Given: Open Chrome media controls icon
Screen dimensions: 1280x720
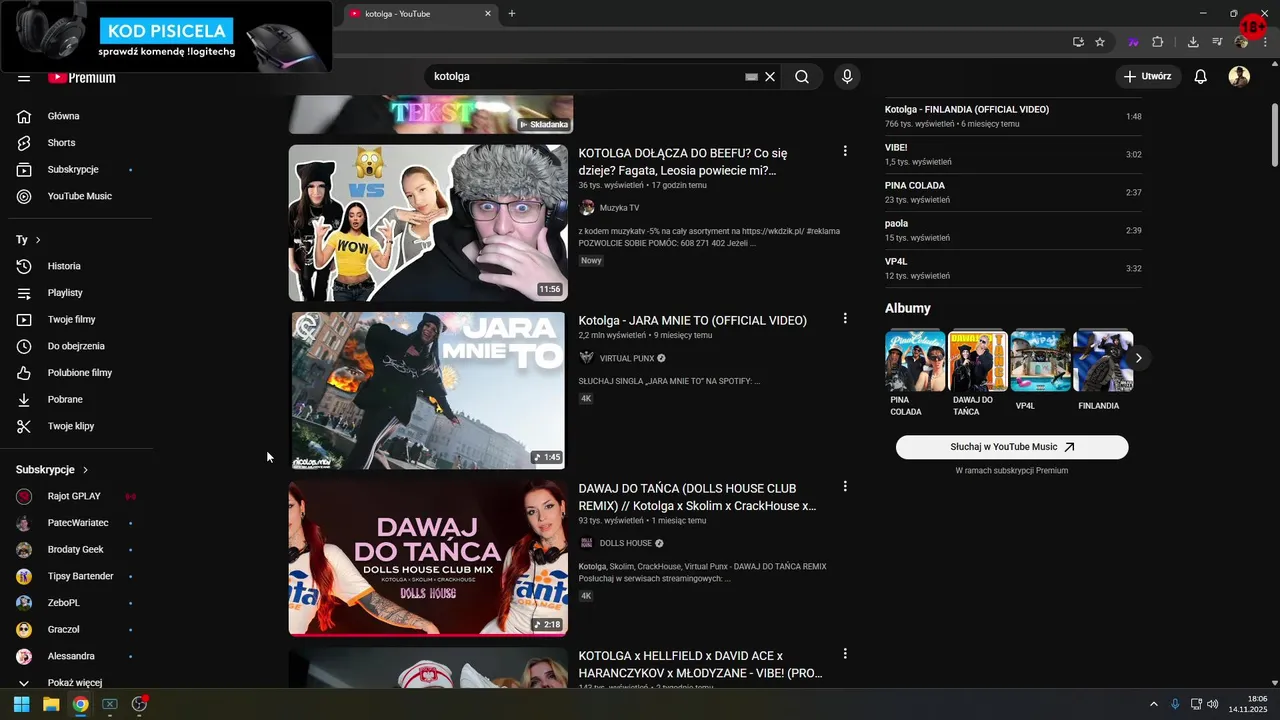Looking at the screenshot, I should [1217, 42].
